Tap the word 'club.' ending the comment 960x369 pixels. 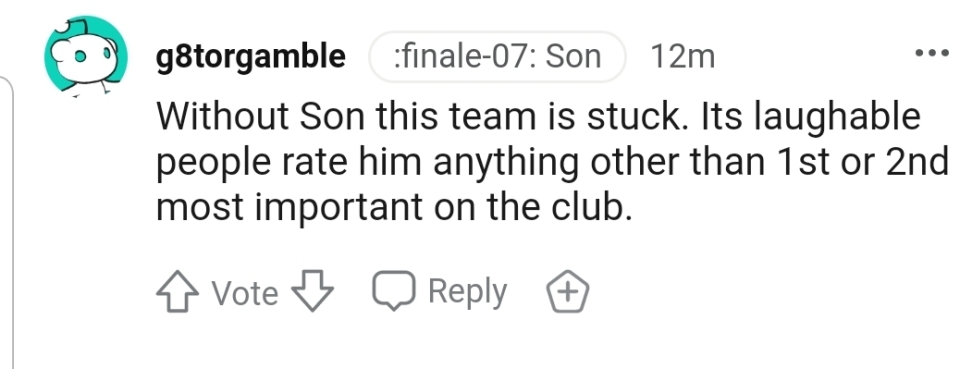[x=591, y=207]
